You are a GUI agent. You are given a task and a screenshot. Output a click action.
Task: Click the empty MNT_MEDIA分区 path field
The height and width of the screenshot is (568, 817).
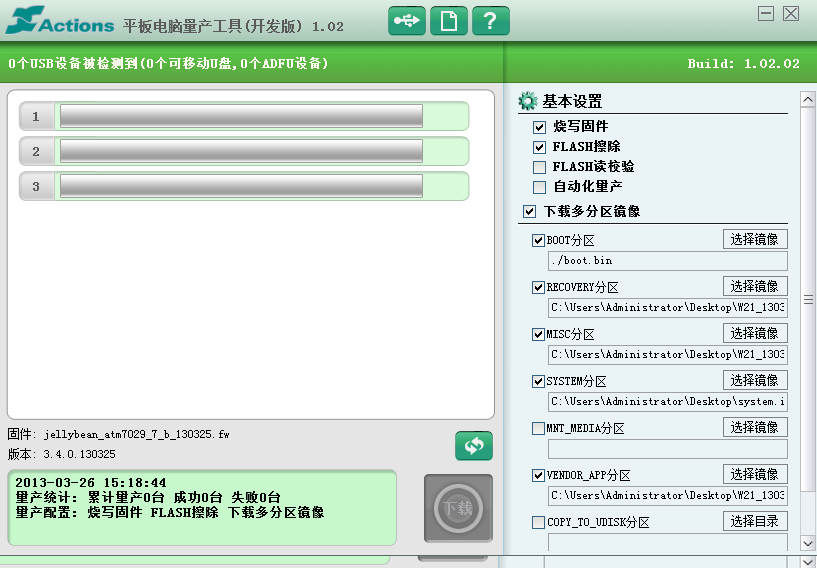pos(667,449)
